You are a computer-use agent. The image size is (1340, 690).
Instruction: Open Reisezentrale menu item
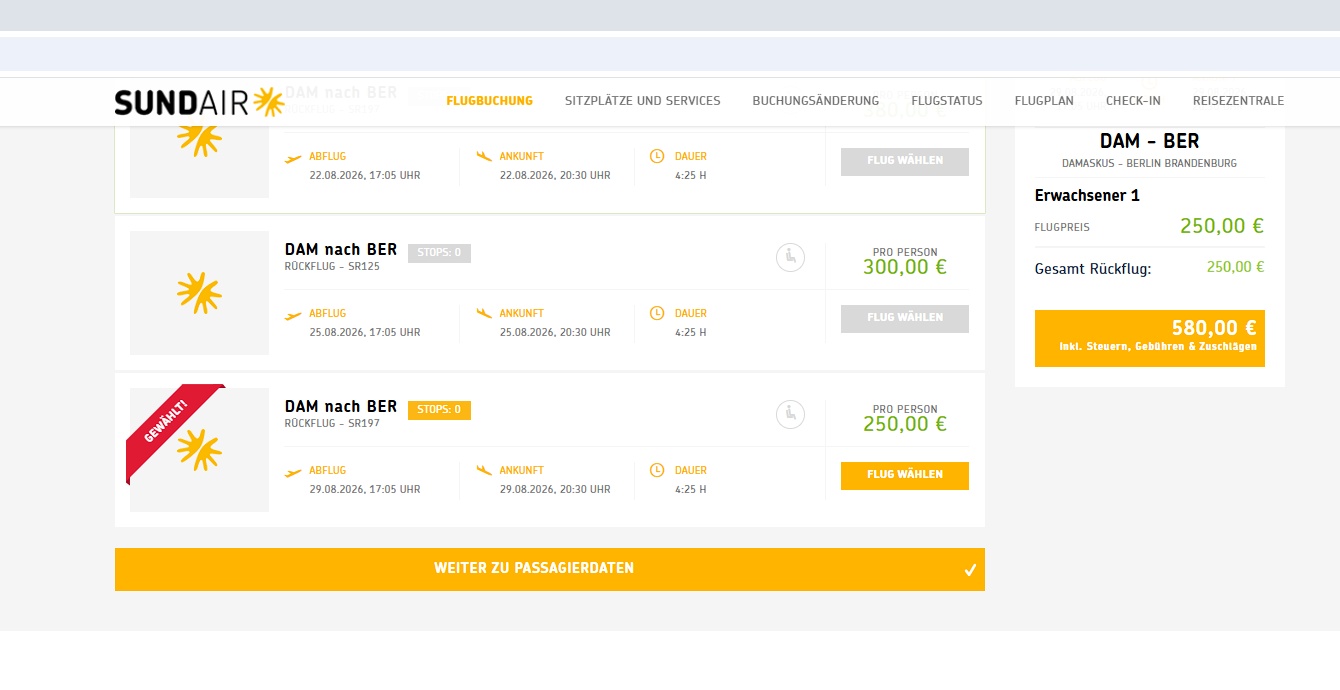[1238, 101]
